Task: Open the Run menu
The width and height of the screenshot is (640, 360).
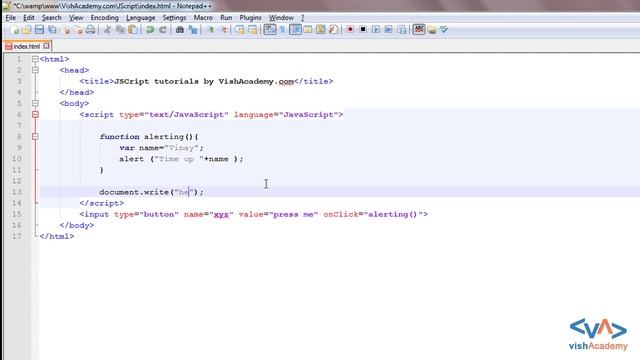Action: click(226, 18)
